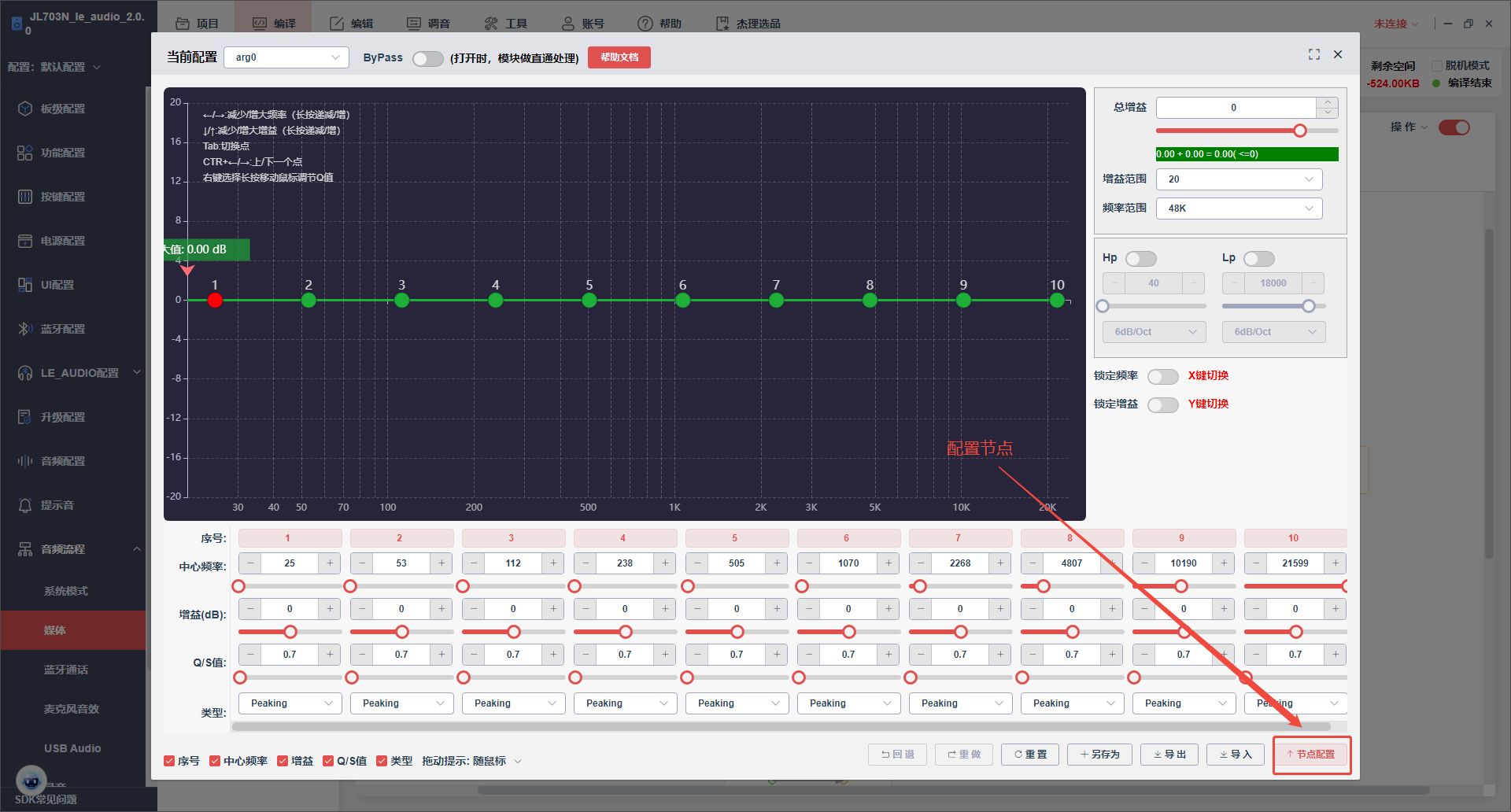Open the 频率范围 dropdown showing 48K
Image resolution: width=1511 pixels, height=812 pixels.
1239,209
